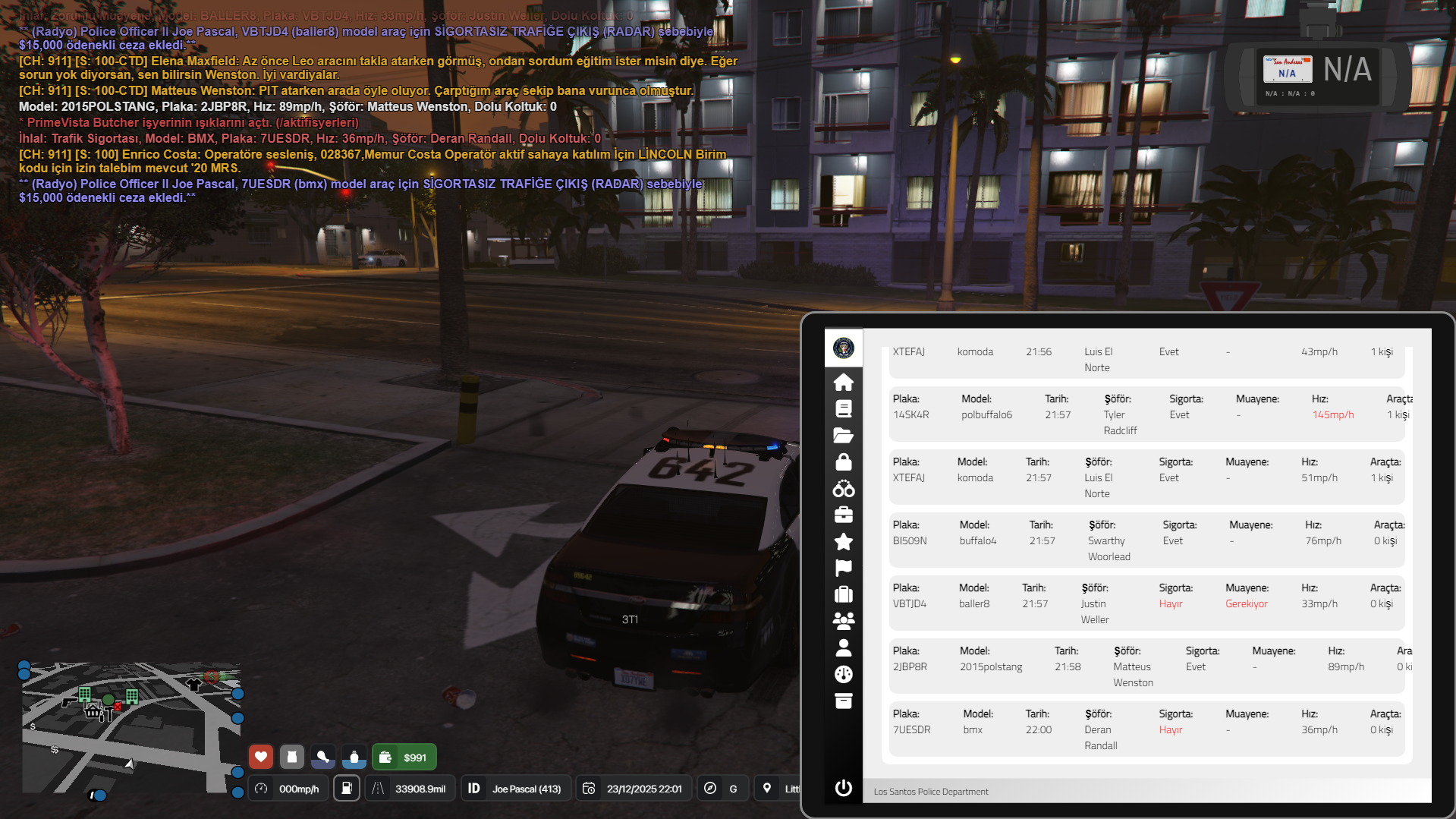Click the Los Santos Police Department footer

931,792
